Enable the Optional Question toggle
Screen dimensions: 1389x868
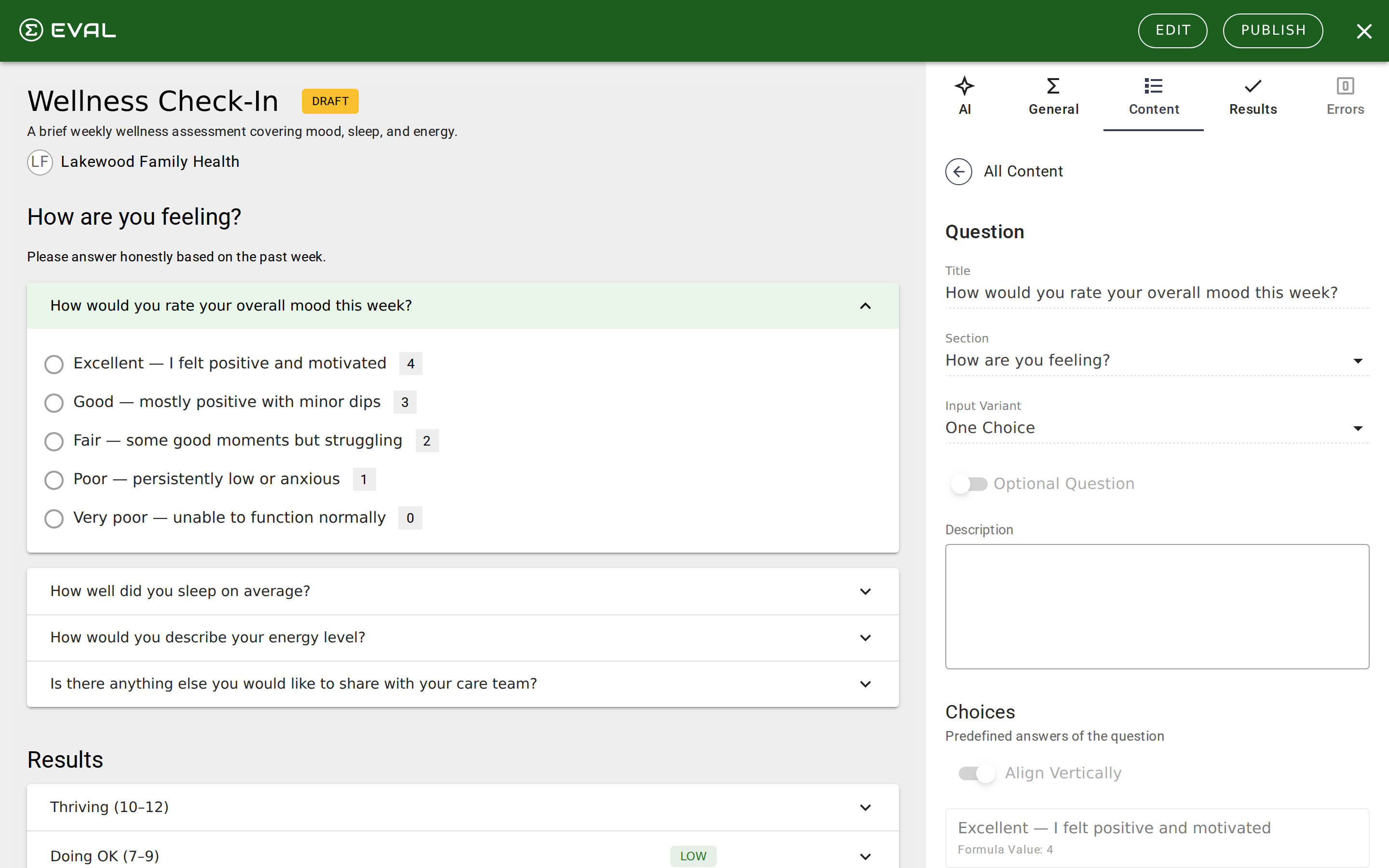pyautogui.click(x=969, y=483)
